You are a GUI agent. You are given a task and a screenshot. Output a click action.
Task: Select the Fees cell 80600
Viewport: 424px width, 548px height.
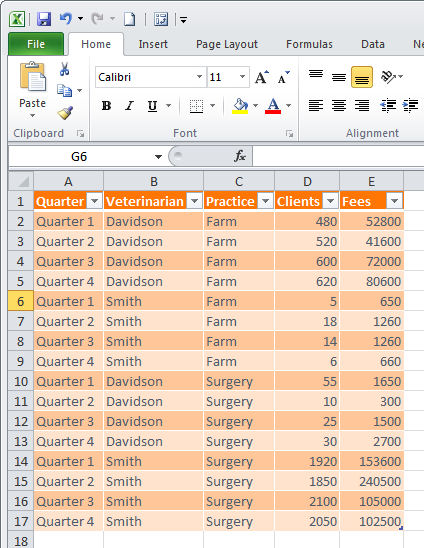click(x=372, y=281)
